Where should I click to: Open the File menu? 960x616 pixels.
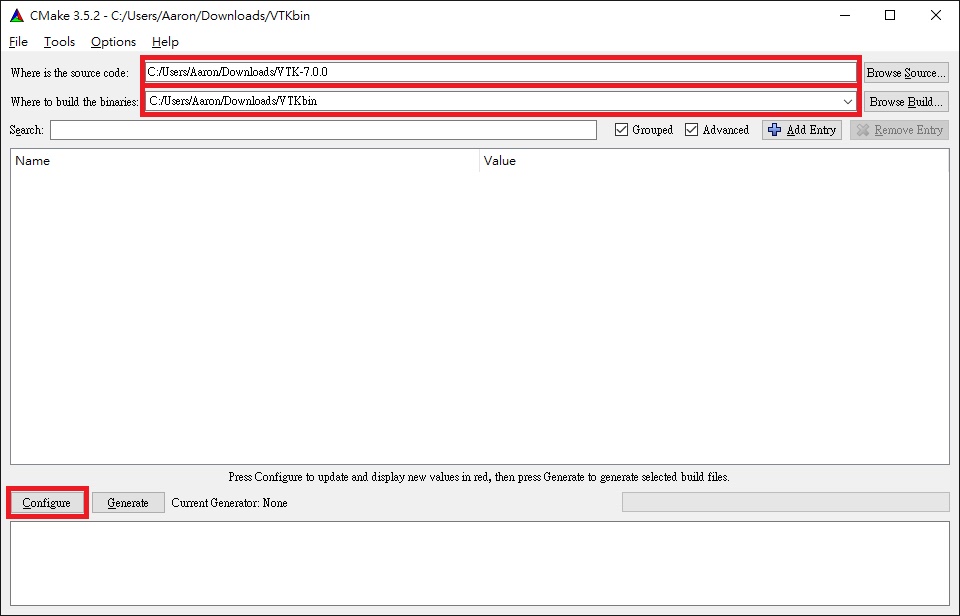18,42
